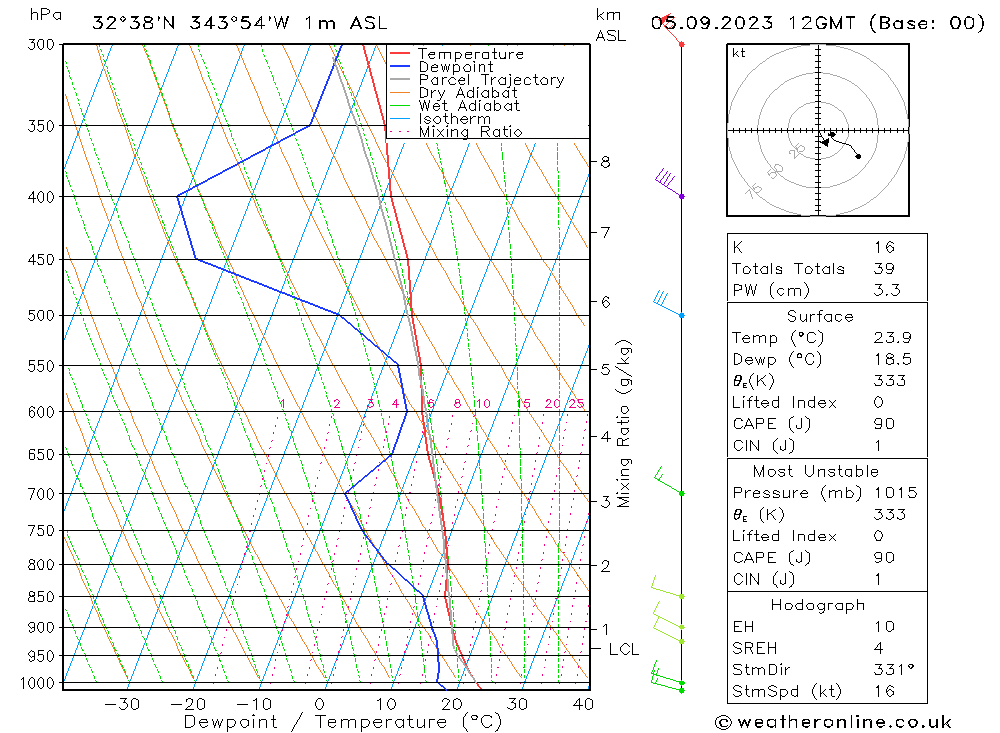The width and height of the screenshot is (1000, 733).
Task: Click the 850 hPa pressure label
Action: (41, 597)
